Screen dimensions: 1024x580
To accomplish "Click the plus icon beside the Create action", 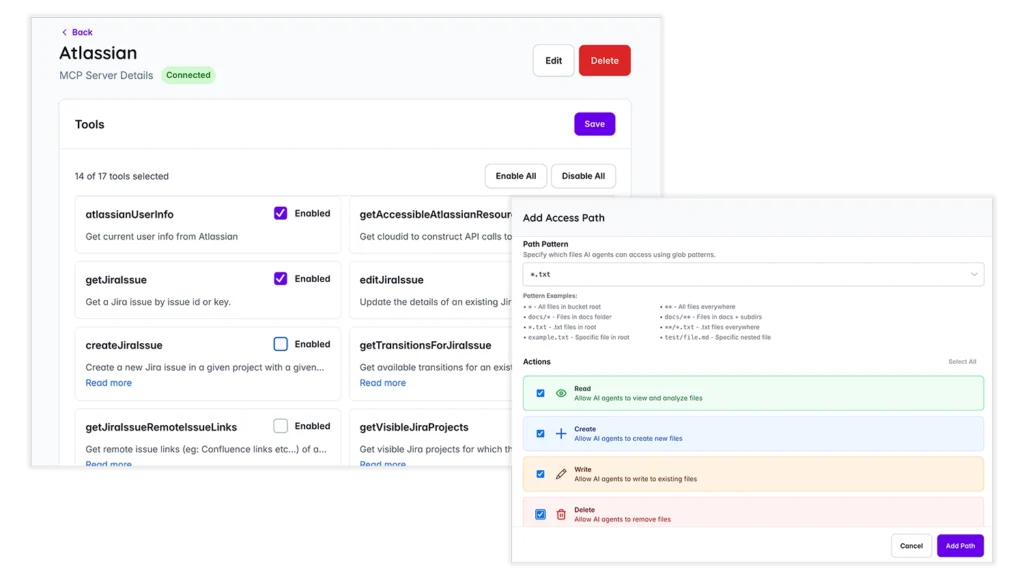I will coord(560,433).
